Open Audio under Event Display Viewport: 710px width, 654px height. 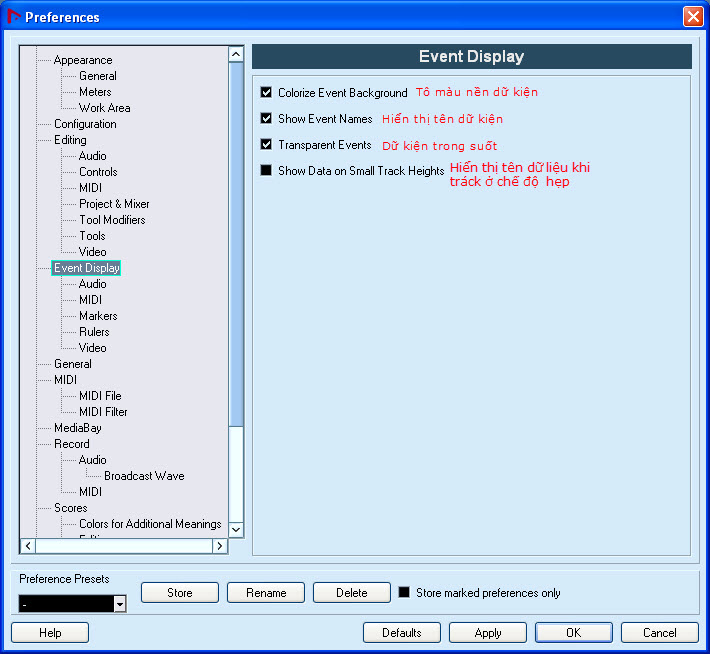click(x=92, y=284)
